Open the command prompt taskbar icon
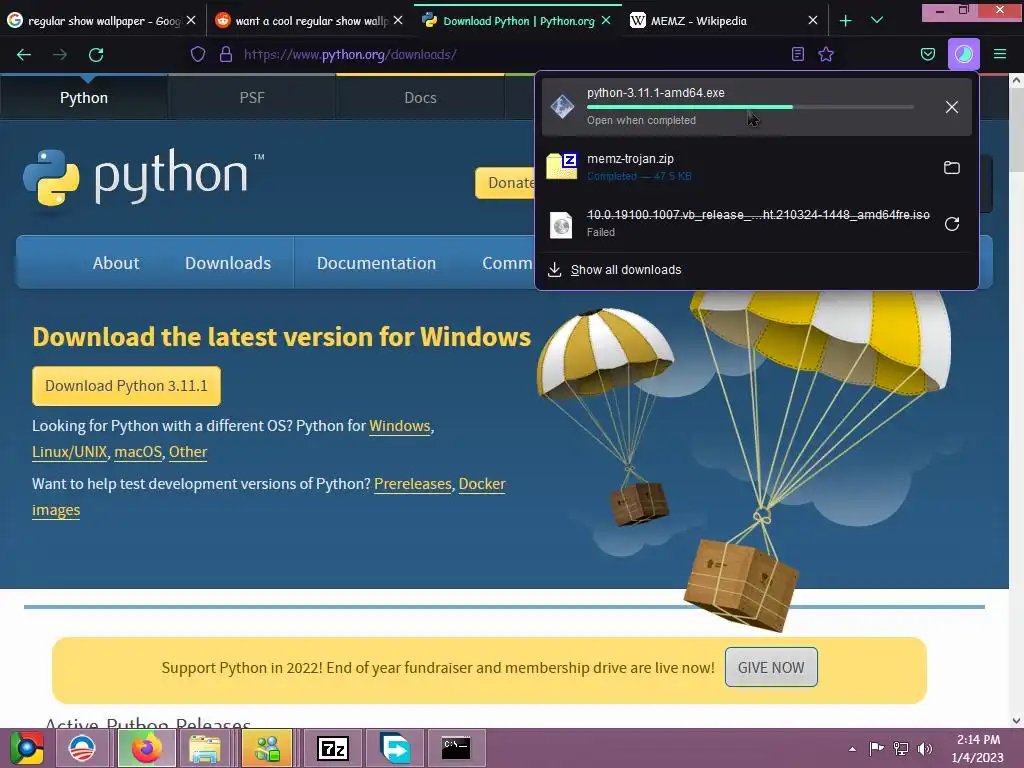Image resolution: width=1024 pixels, height=768 pixels. (x=456, y=748)
